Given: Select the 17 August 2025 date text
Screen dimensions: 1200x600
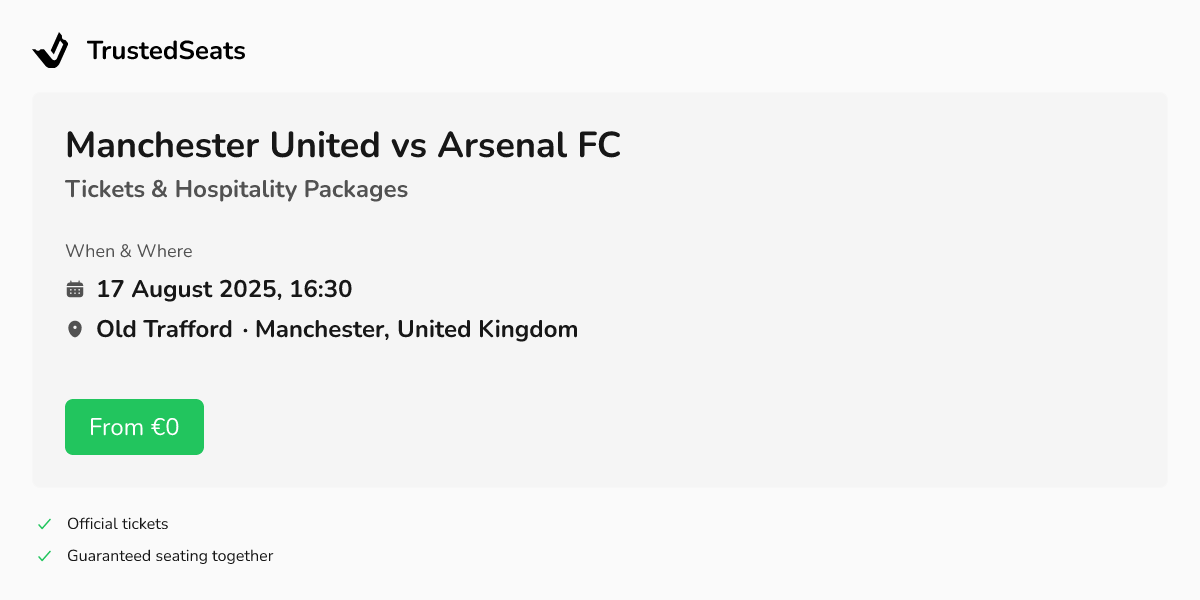Looking at the screenshot, I should tap(223, 288).
